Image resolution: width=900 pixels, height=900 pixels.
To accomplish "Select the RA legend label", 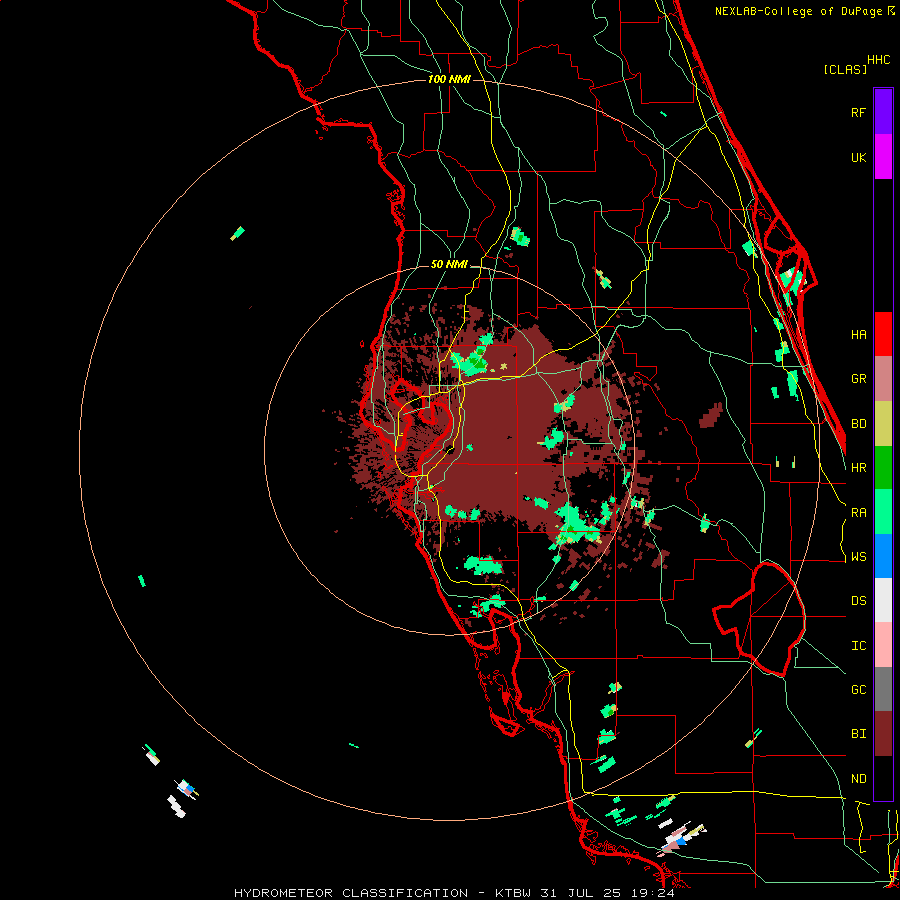I will click(x=858, y=513).
